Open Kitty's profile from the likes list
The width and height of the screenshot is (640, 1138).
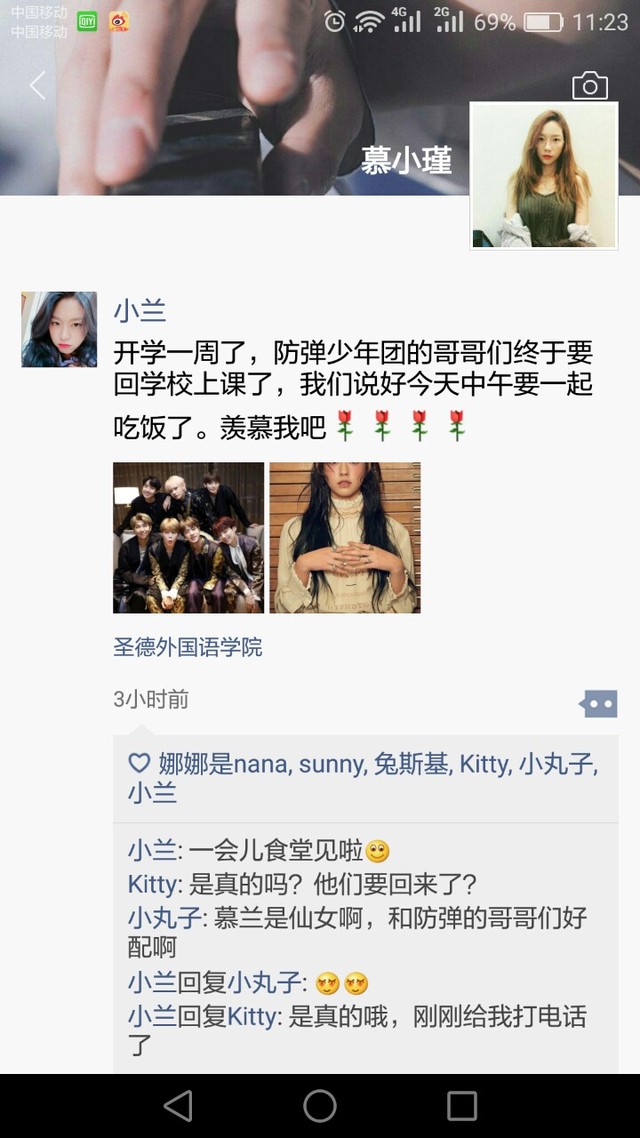(484, 764)
